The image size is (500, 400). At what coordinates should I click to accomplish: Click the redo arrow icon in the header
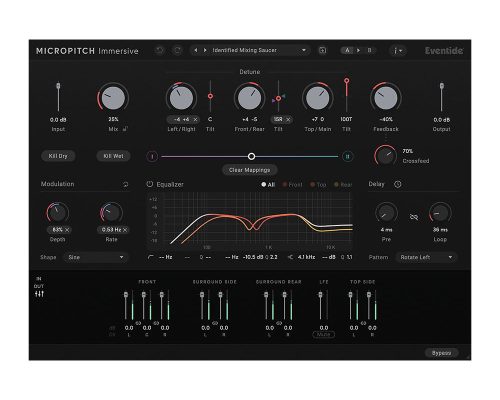pos(177,50)
